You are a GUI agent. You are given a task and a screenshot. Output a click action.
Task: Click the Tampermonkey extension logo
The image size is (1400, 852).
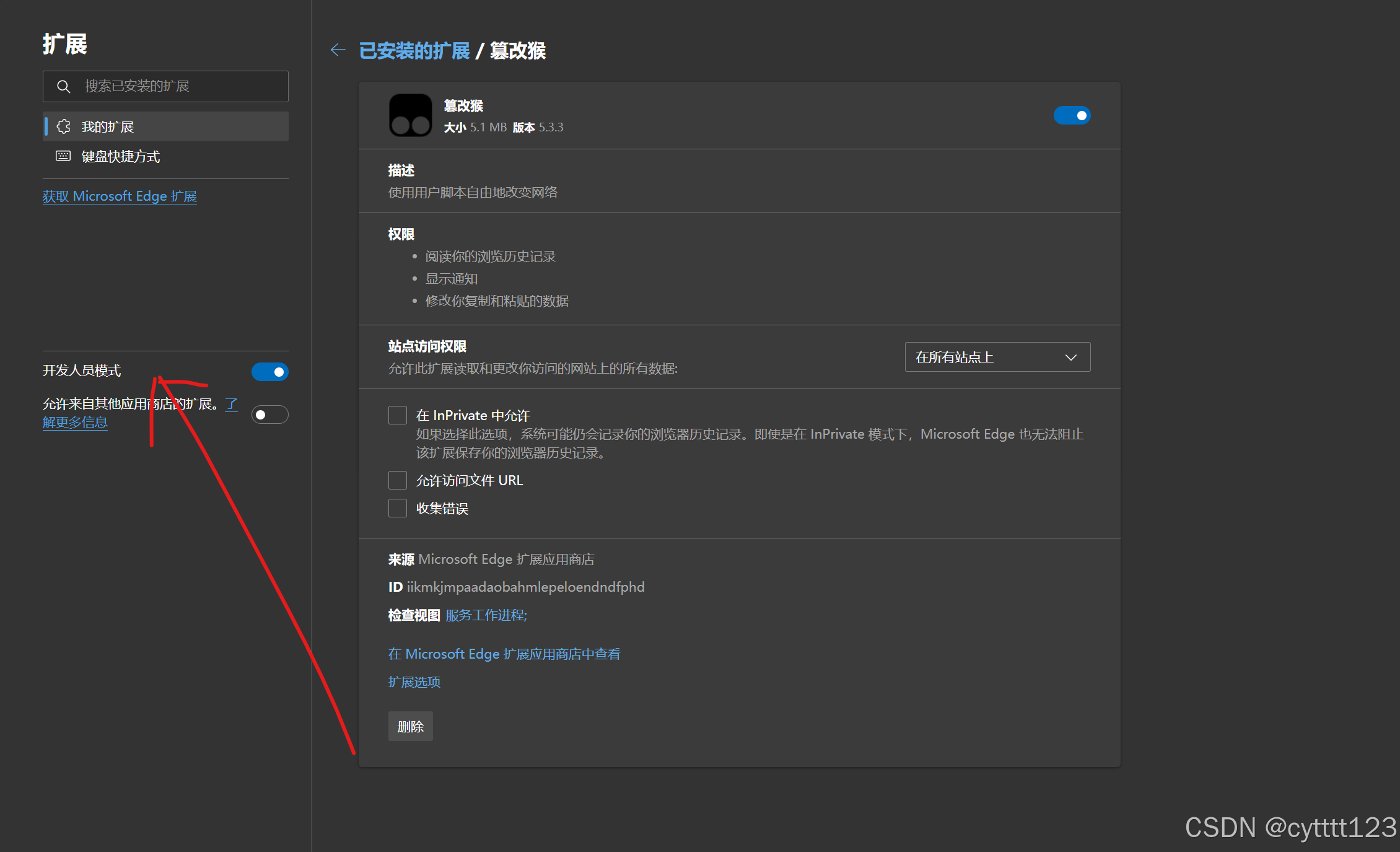[410, 115]
